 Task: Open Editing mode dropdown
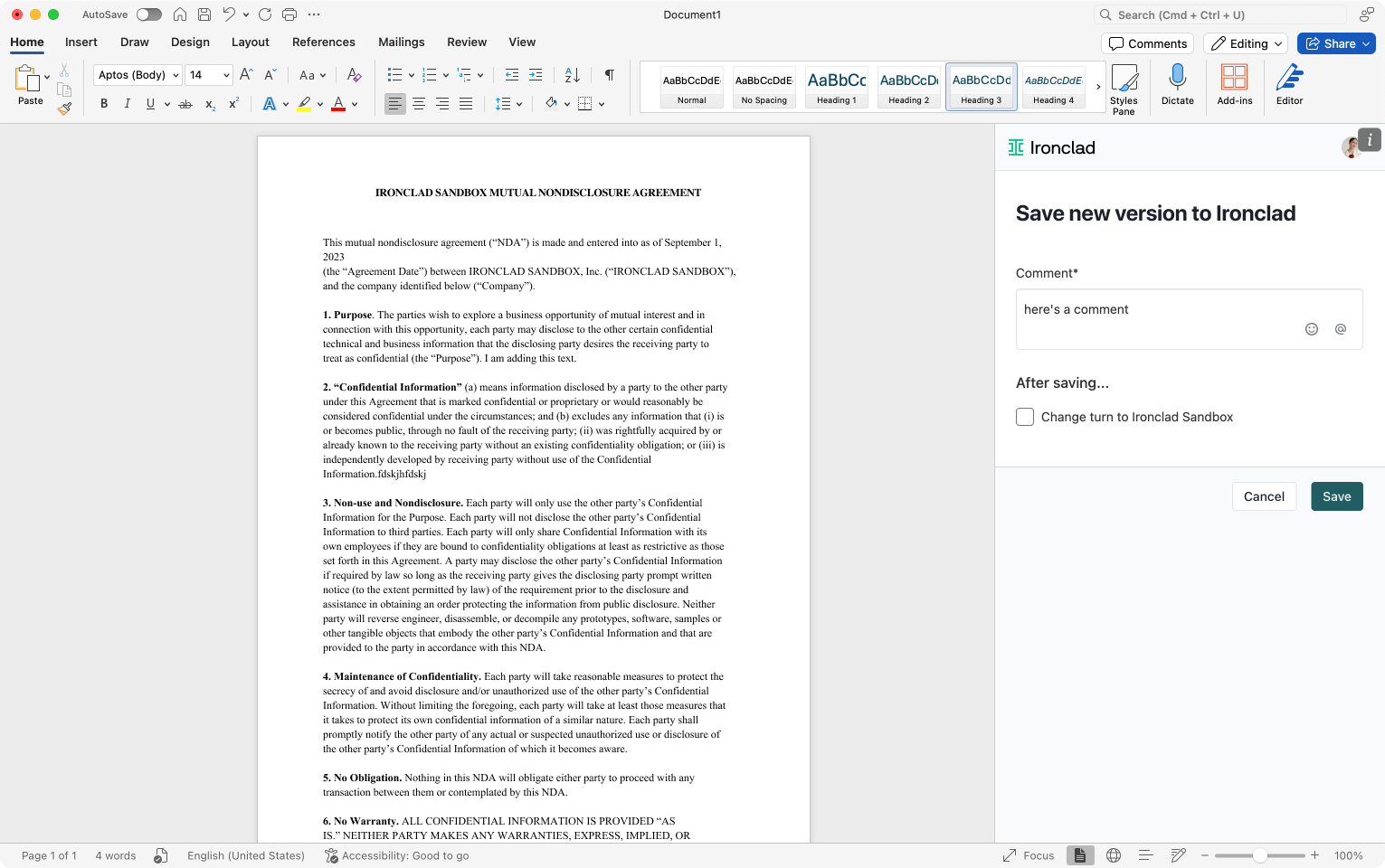(1246, 43)
